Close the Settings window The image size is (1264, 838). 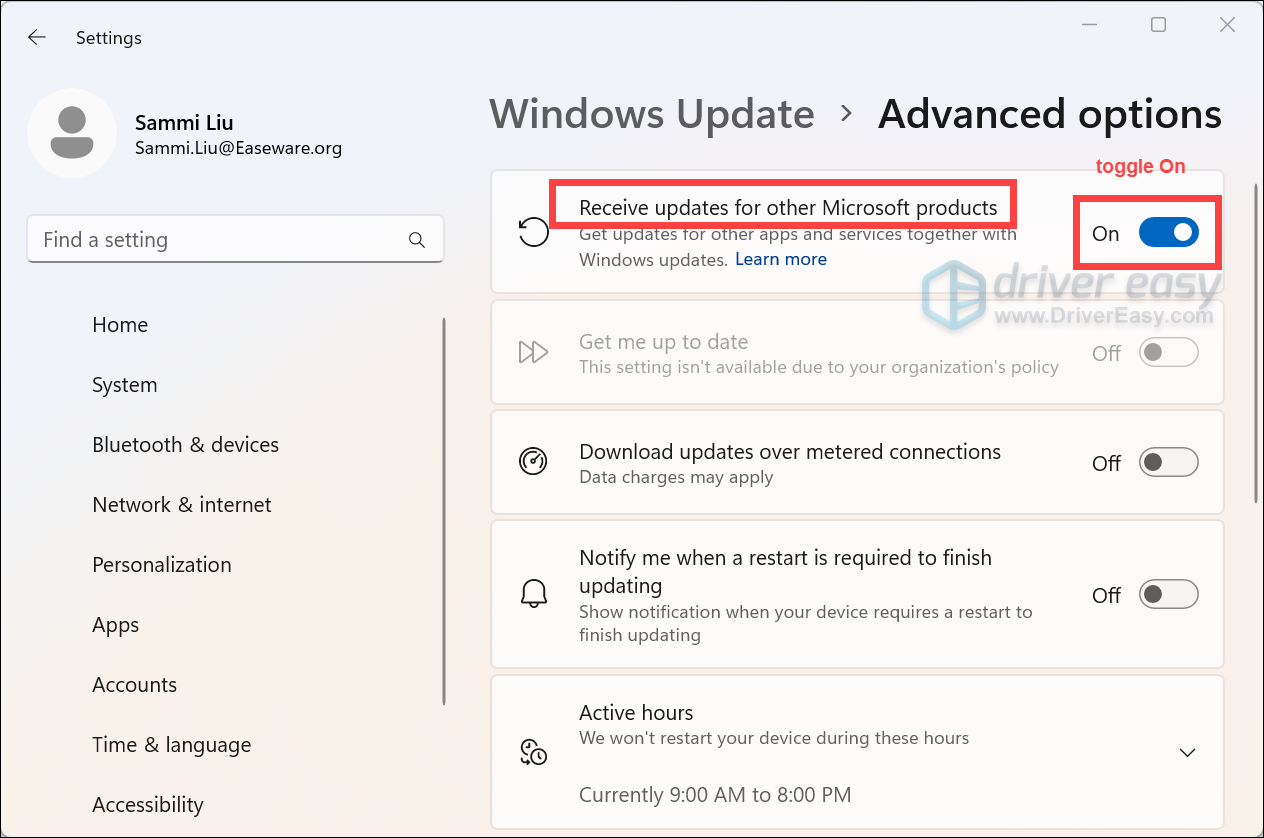pos(1227,25)
